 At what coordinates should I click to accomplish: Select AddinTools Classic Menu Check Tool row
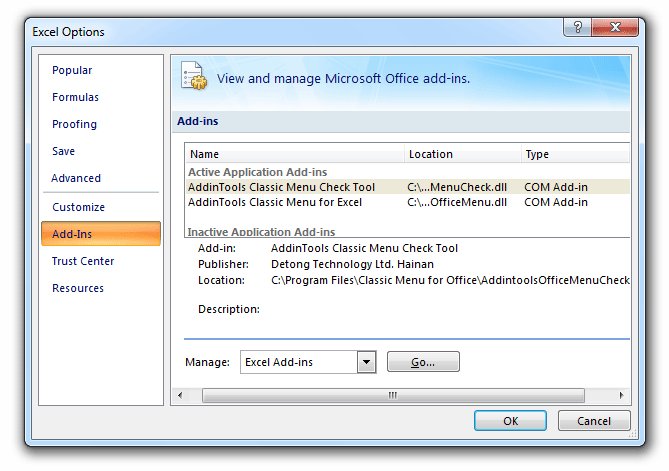[407, 187]
